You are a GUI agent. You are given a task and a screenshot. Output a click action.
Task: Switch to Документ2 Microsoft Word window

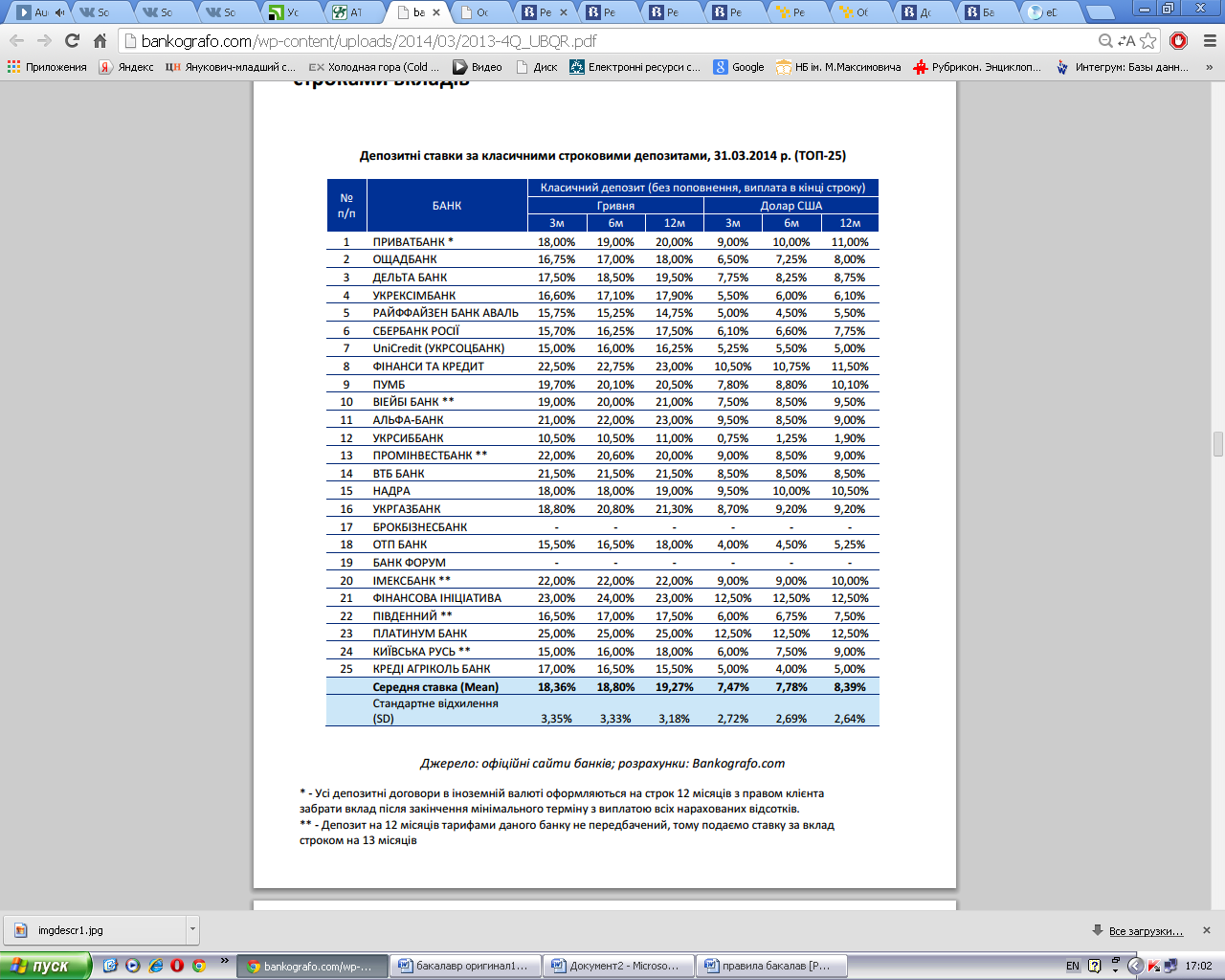click(x=618, y=966)
